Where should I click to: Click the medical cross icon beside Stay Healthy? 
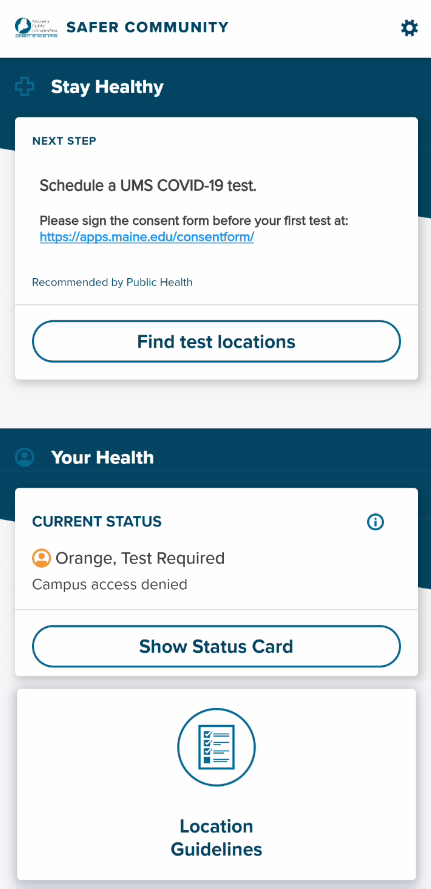tap(24, 87)
